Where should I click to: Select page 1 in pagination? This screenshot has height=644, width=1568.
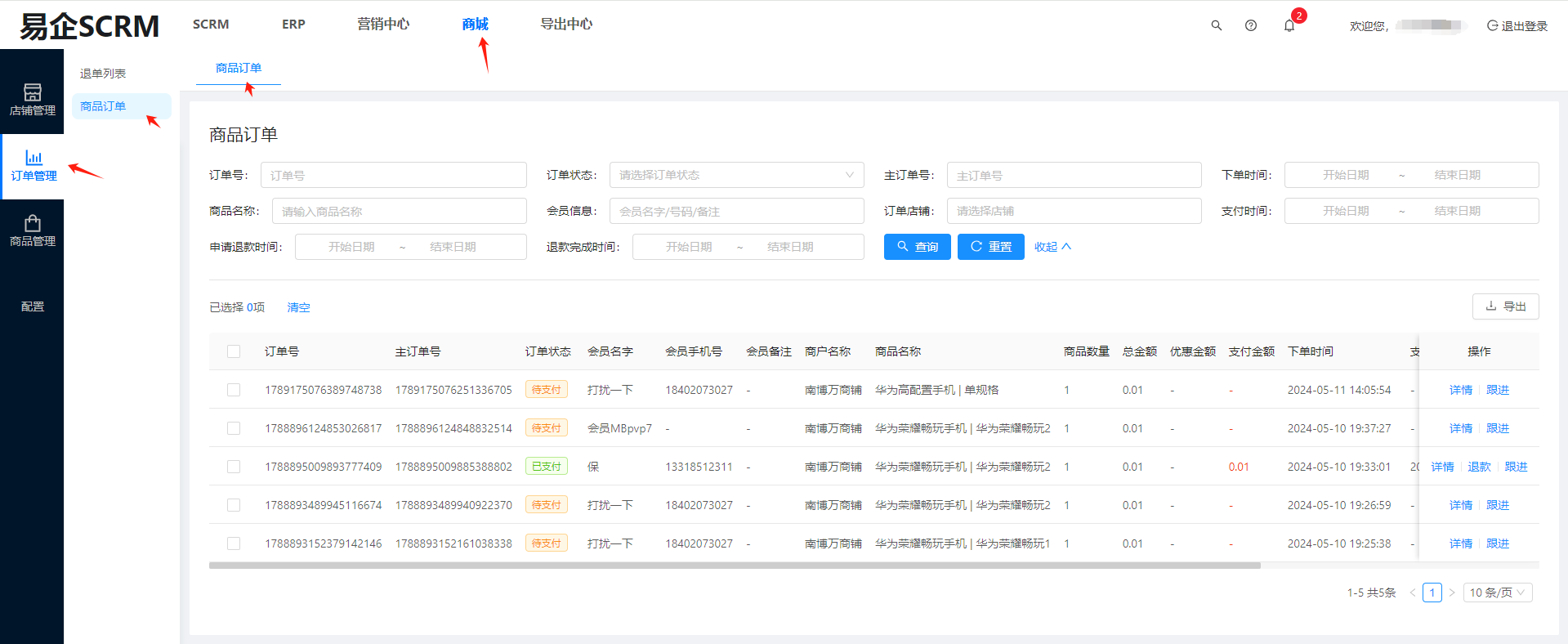[1432, 593]
